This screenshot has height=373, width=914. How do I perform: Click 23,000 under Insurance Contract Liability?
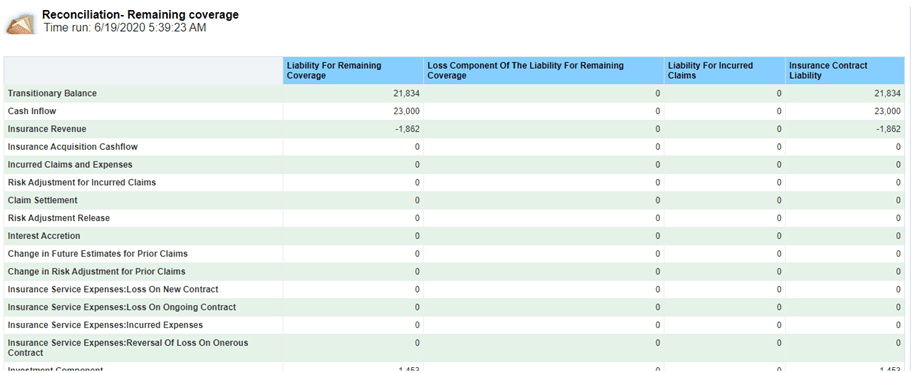click(888, 111)
